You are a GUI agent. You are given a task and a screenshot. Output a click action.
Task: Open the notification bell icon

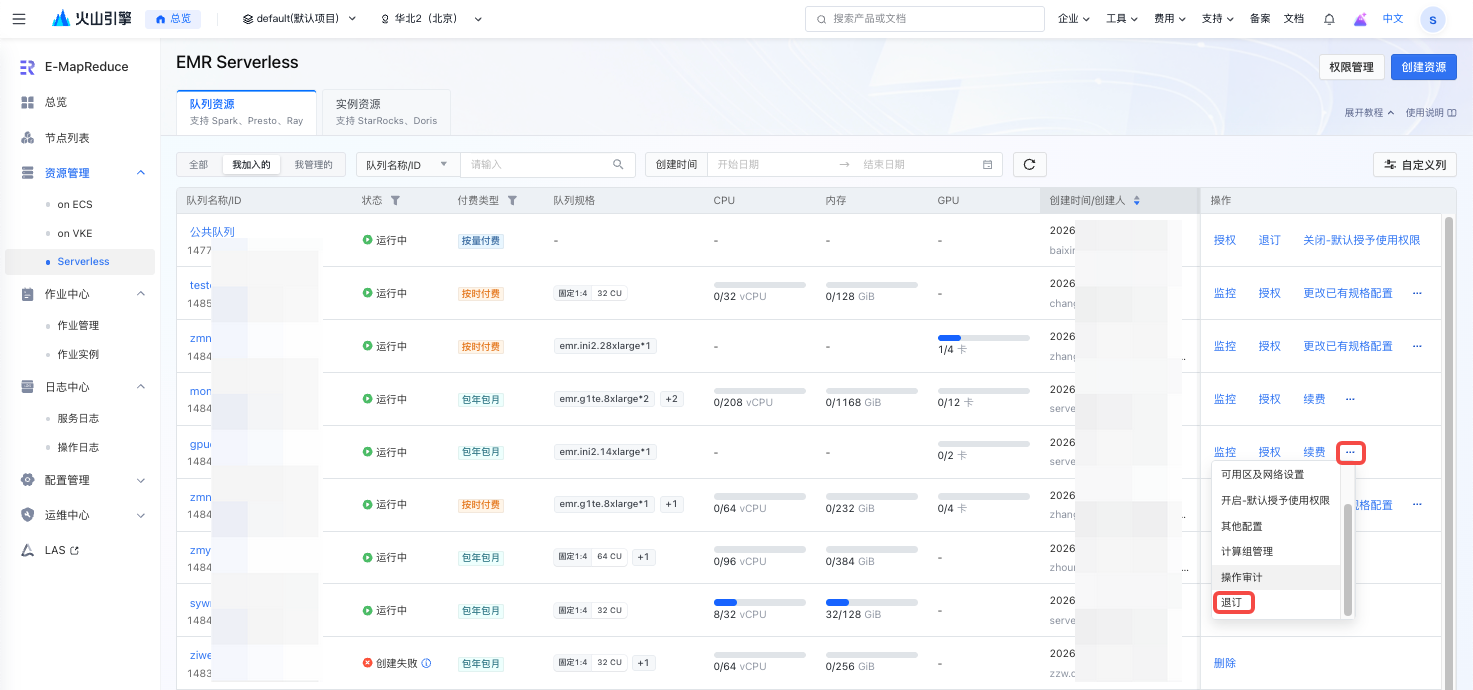(x=1329, y=19)
